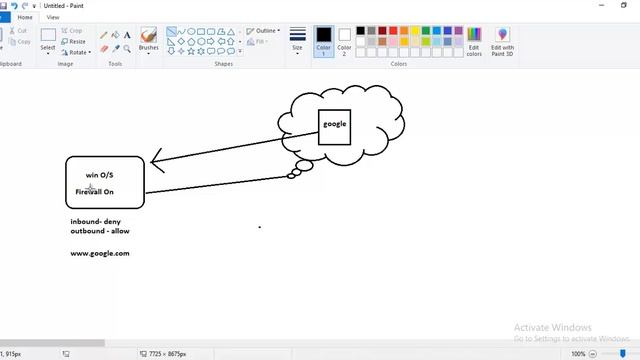This screenshot has width=640, height=360.
Task: Pick the red palette swatch
Action: pyautogui.click(x=393, y=31)
